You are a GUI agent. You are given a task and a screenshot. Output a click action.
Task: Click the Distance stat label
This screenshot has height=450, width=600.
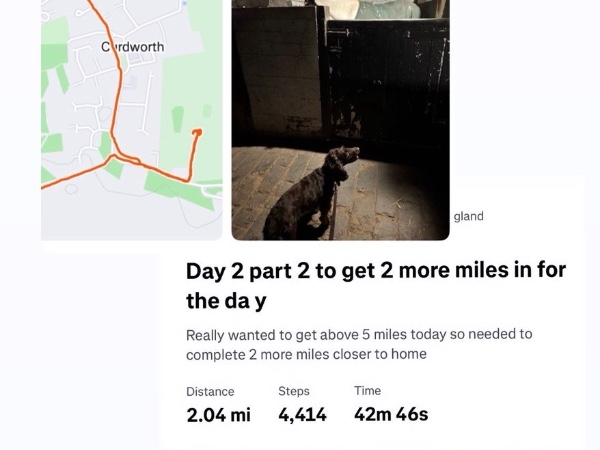(210, 392)
